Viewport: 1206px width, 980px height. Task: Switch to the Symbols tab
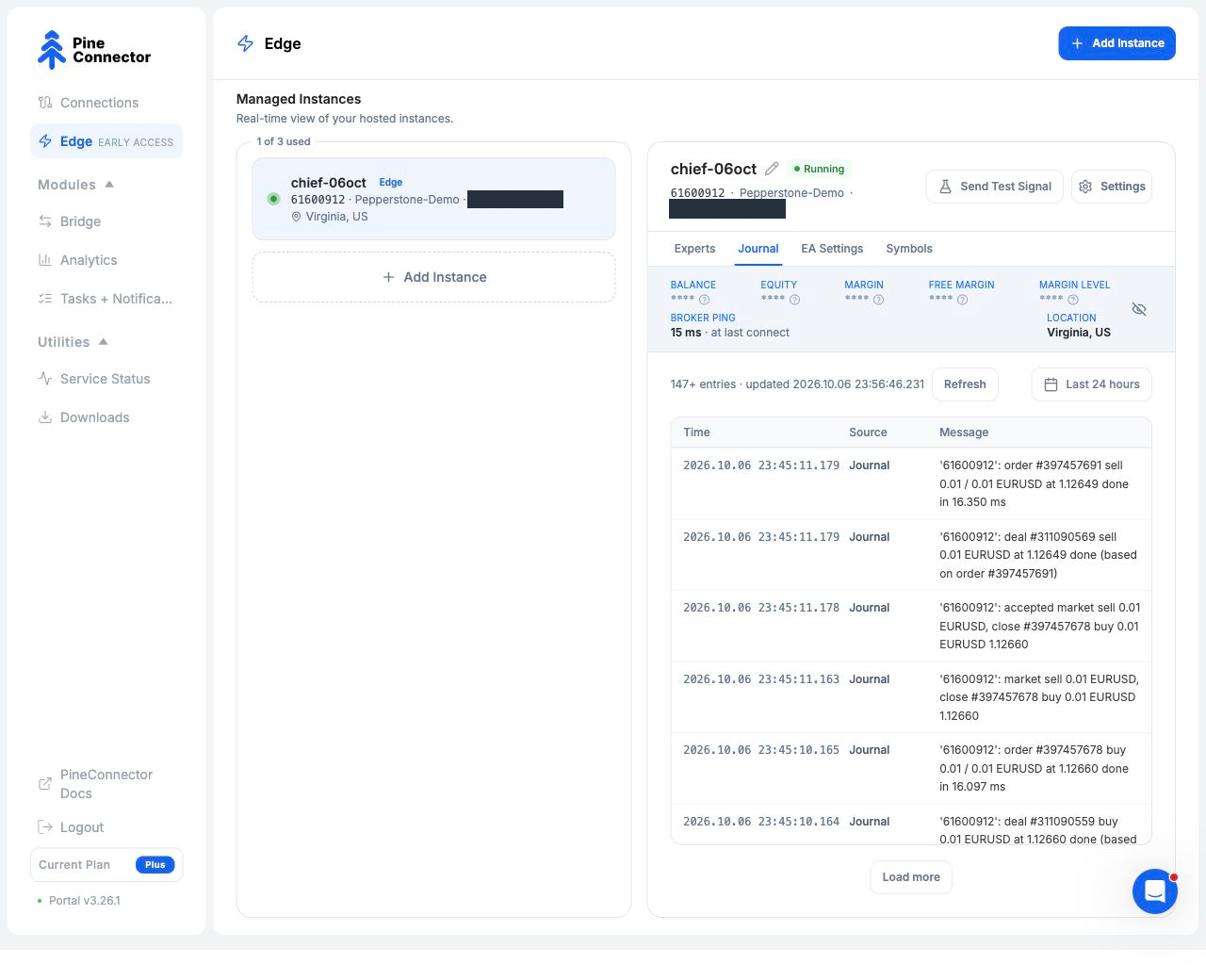point(909,249)
